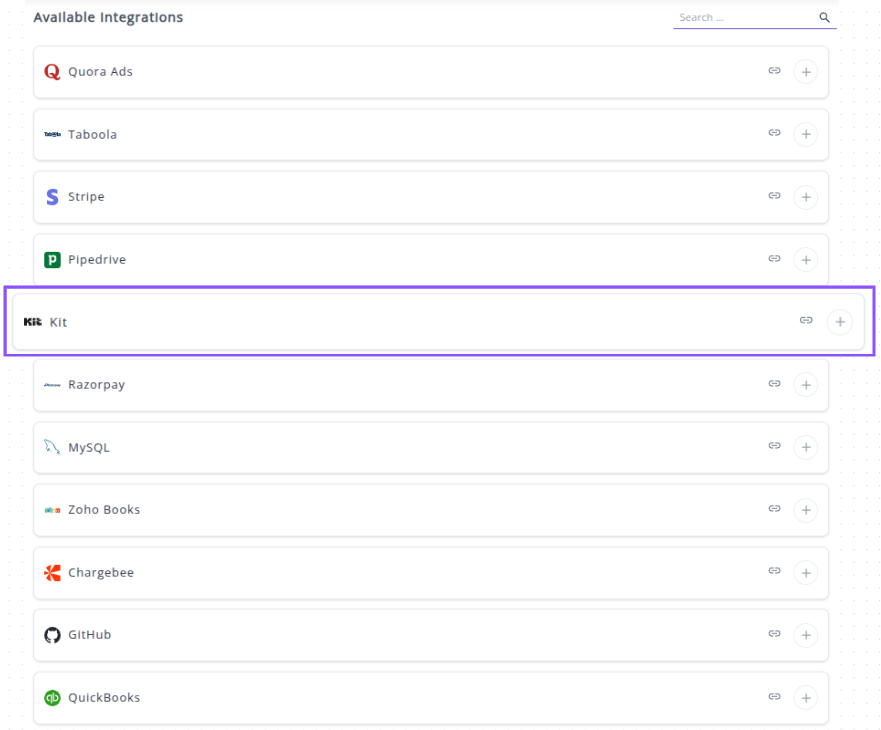881x730 pixels.
Task: Add the Razorpay integration
Action: coord(805,385)
